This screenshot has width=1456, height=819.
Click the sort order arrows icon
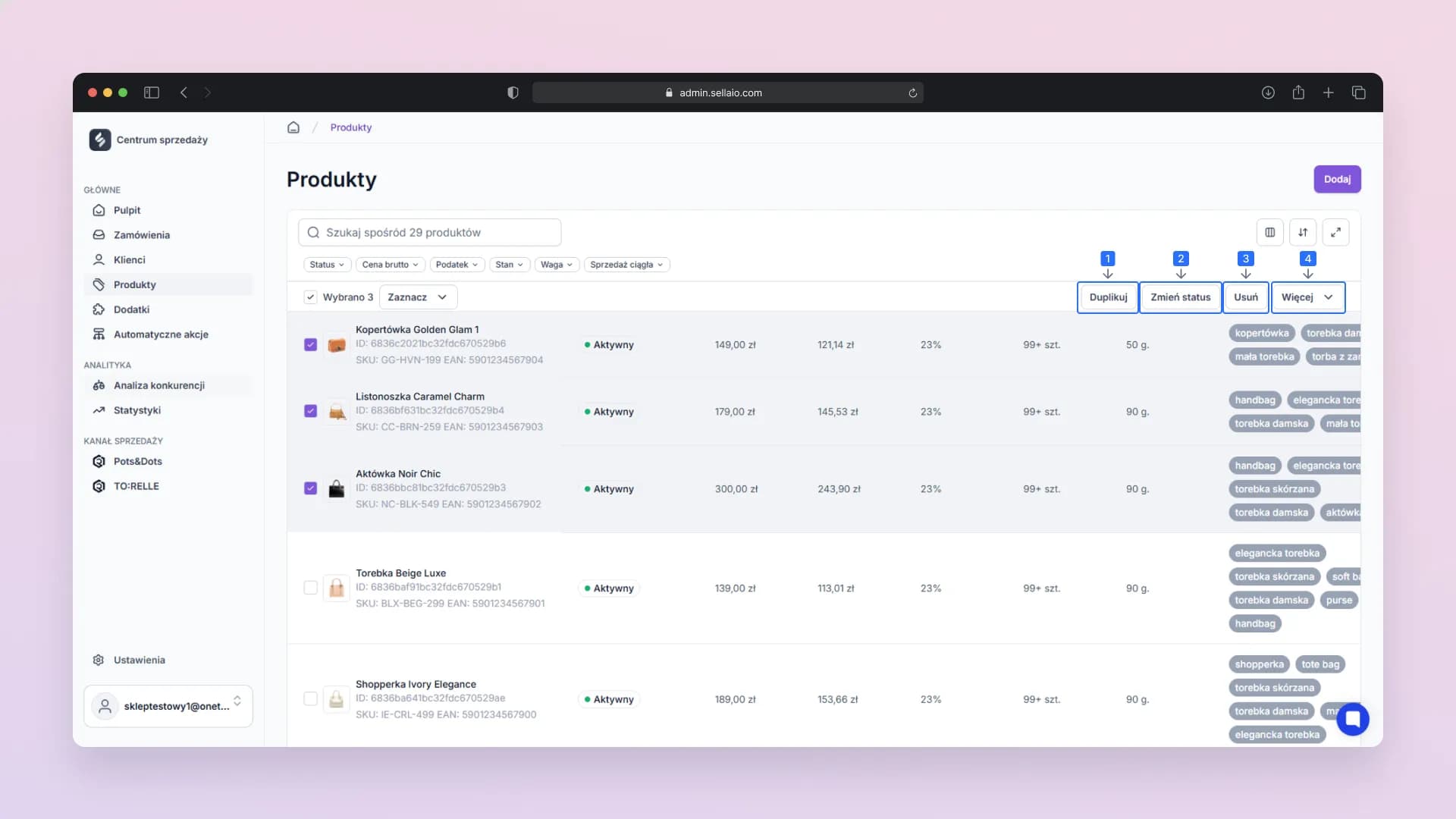1303,232
